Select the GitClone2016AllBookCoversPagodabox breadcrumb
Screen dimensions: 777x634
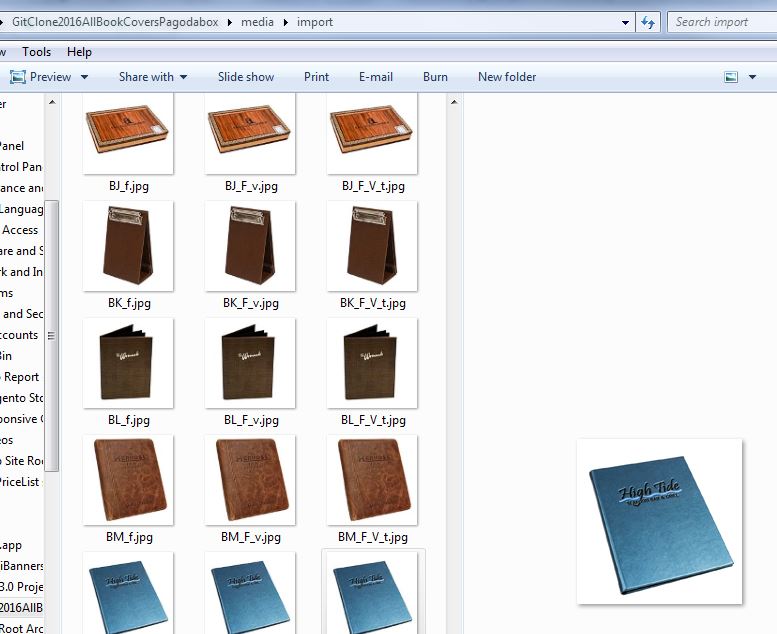[115, 22]
